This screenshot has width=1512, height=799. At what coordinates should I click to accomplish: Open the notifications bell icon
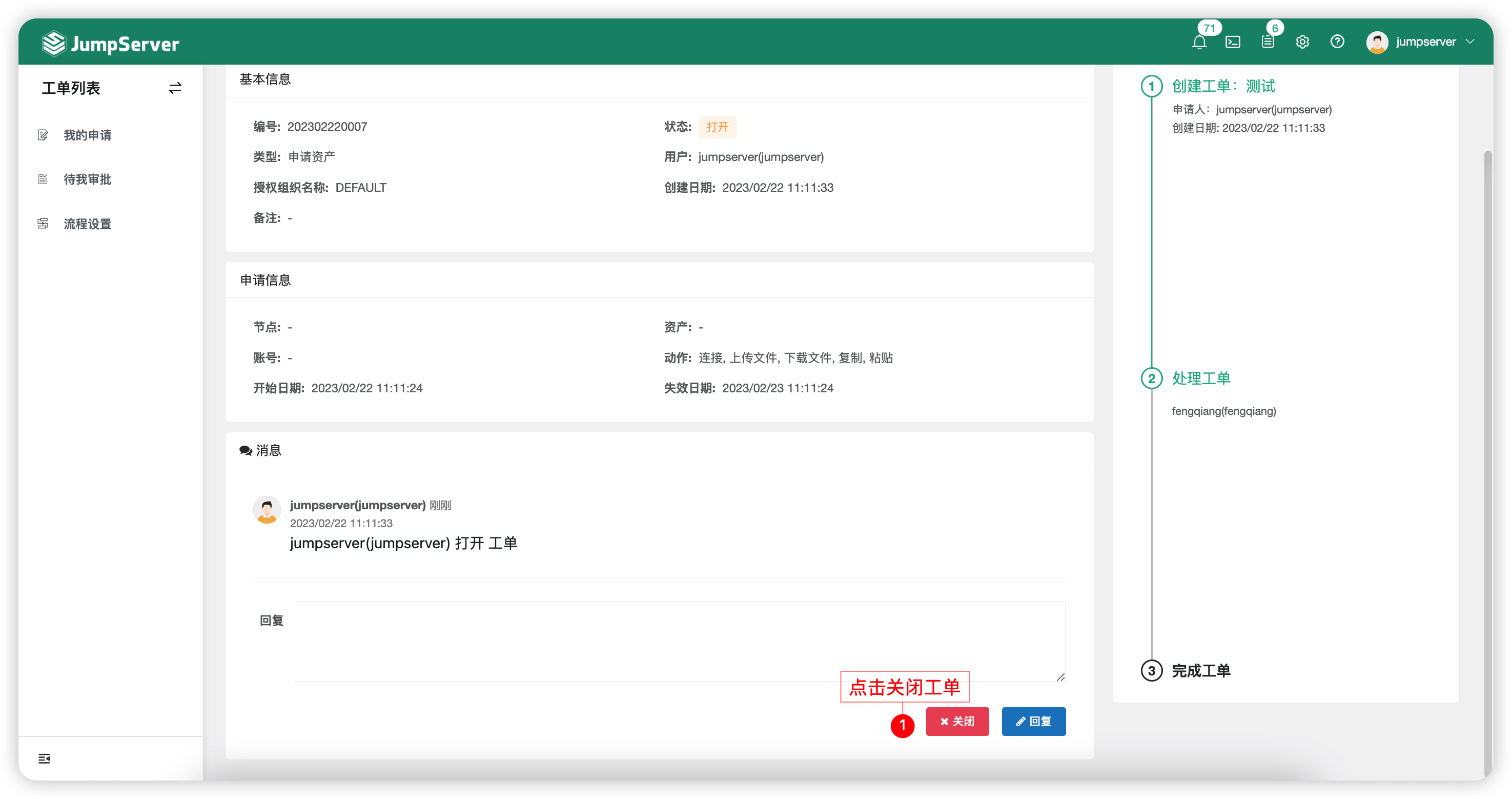point(1199,42)
